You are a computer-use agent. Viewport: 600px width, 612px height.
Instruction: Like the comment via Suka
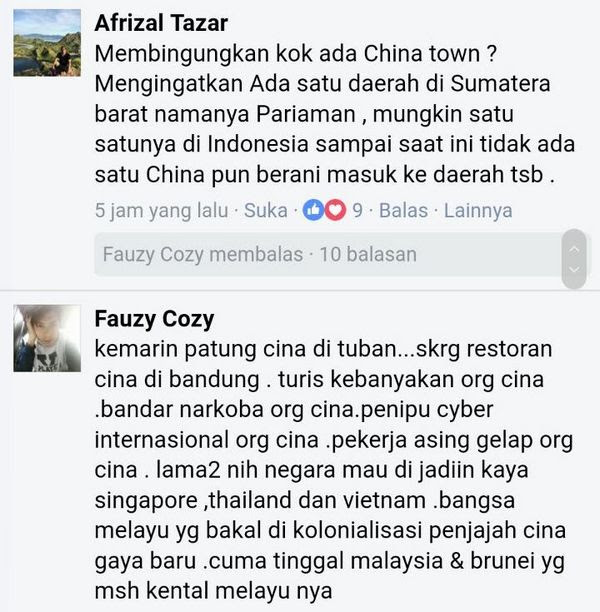click(265, 211)
